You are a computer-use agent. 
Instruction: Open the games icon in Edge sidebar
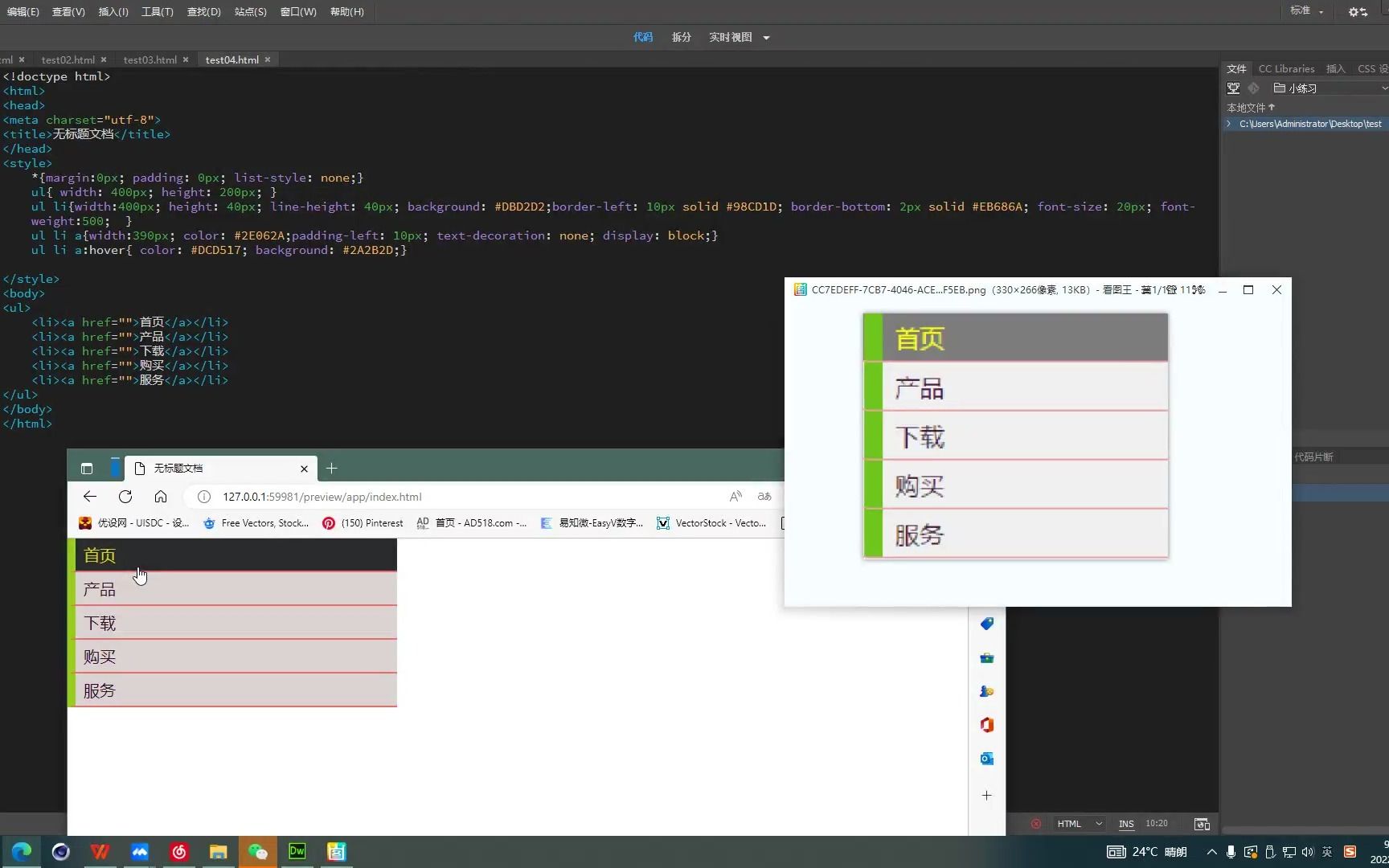[987, 691]
